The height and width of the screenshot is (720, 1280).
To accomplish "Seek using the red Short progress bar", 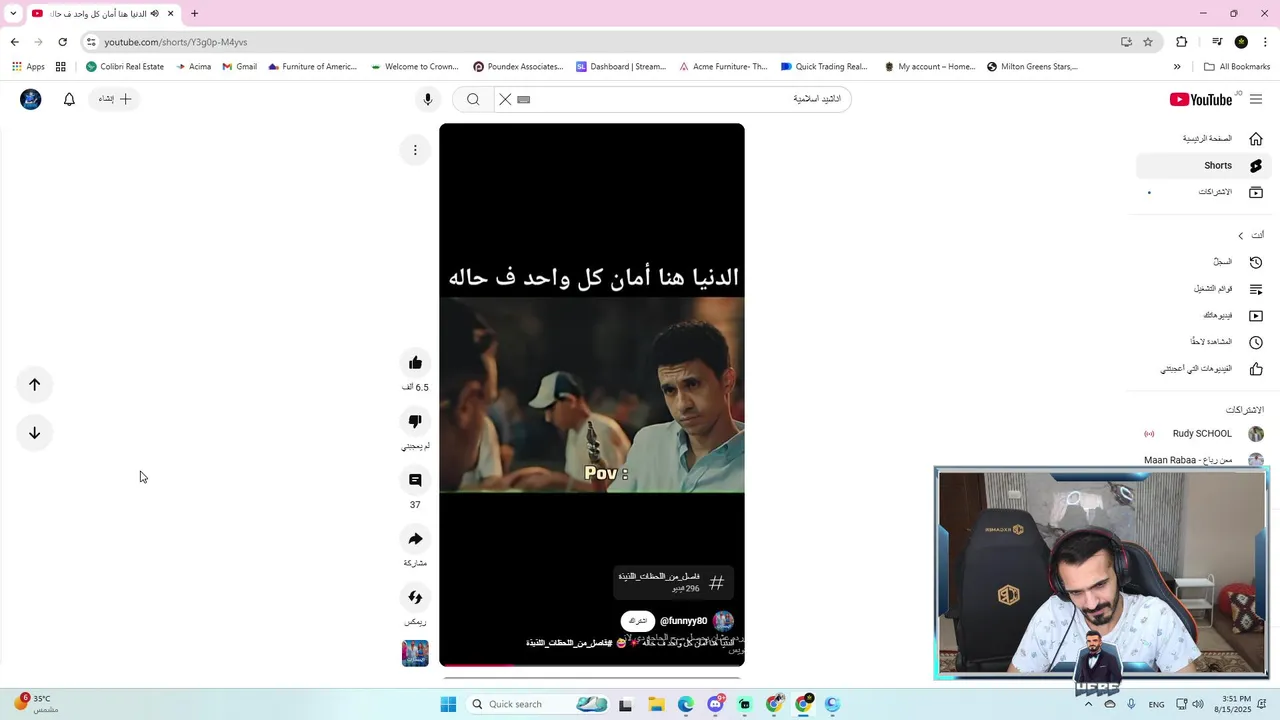I will [592, 664].
